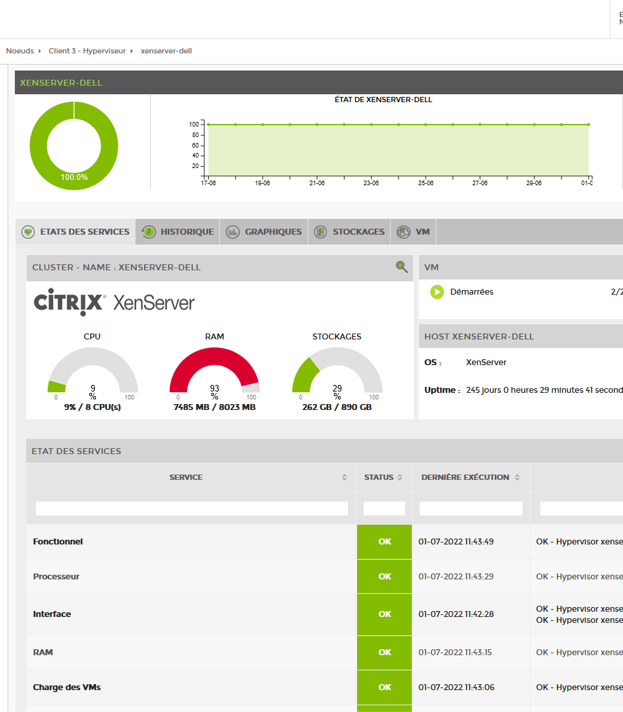Image resolution: width=623 pixels, height=712 pixels.
Task: Open the Etats des Services tab
Action: click(x=75, y=232)
